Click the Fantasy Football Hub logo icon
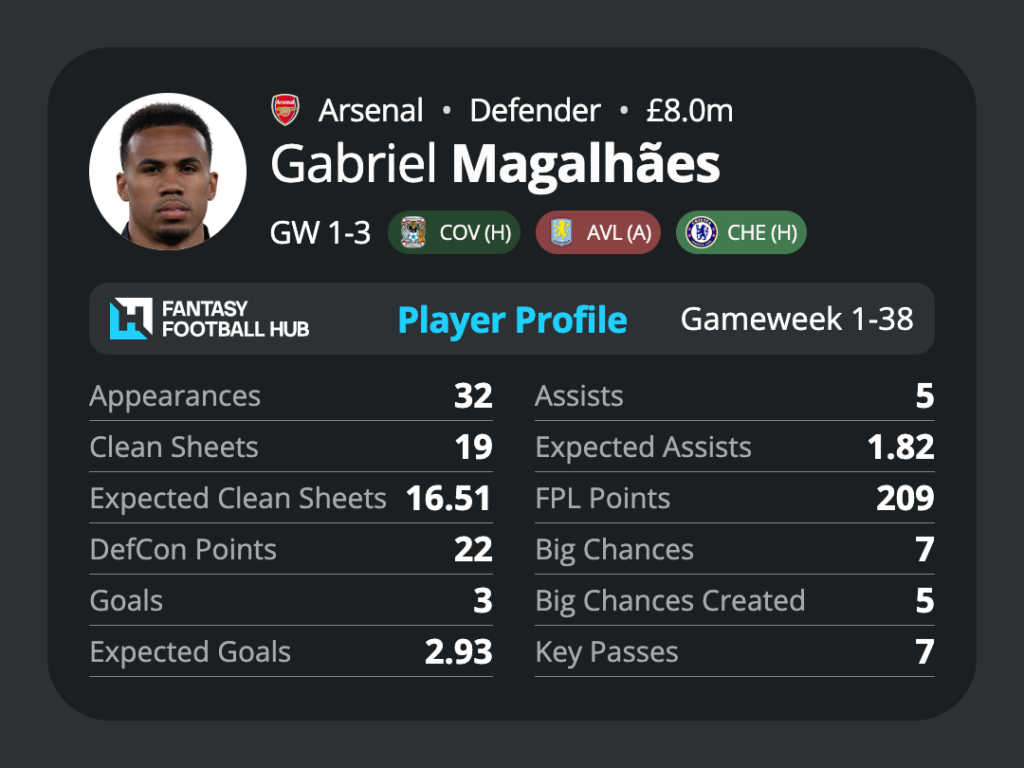 pyautogui.click(x=131, y=319)
